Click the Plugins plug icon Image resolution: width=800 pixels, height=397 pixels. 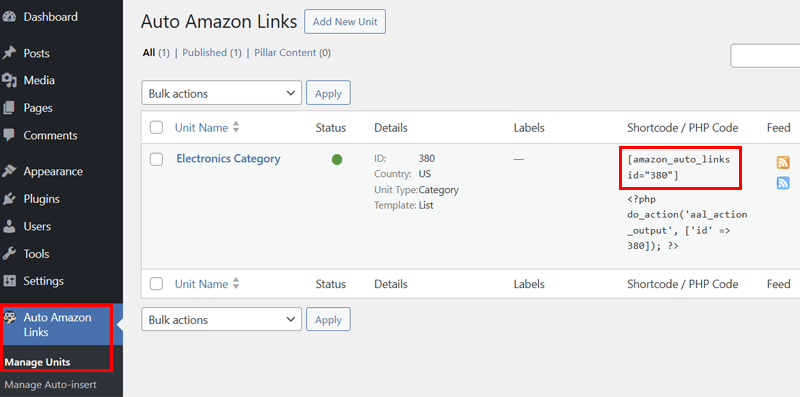point(9,199)
